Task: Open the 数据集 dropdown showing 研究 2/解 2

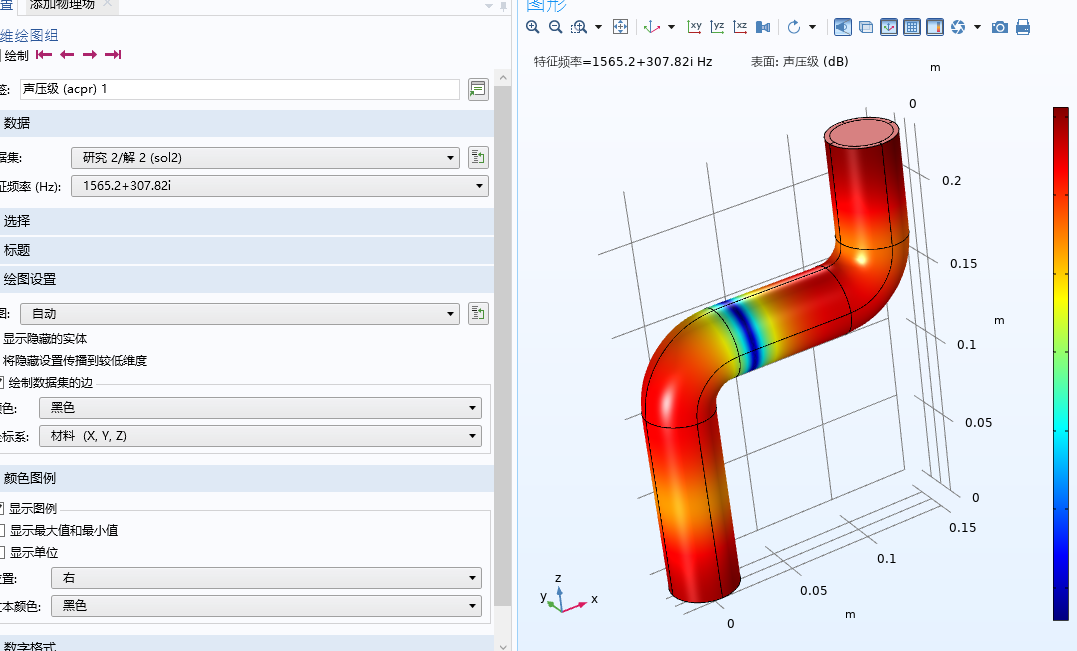Action: click(x=448, y=157)
